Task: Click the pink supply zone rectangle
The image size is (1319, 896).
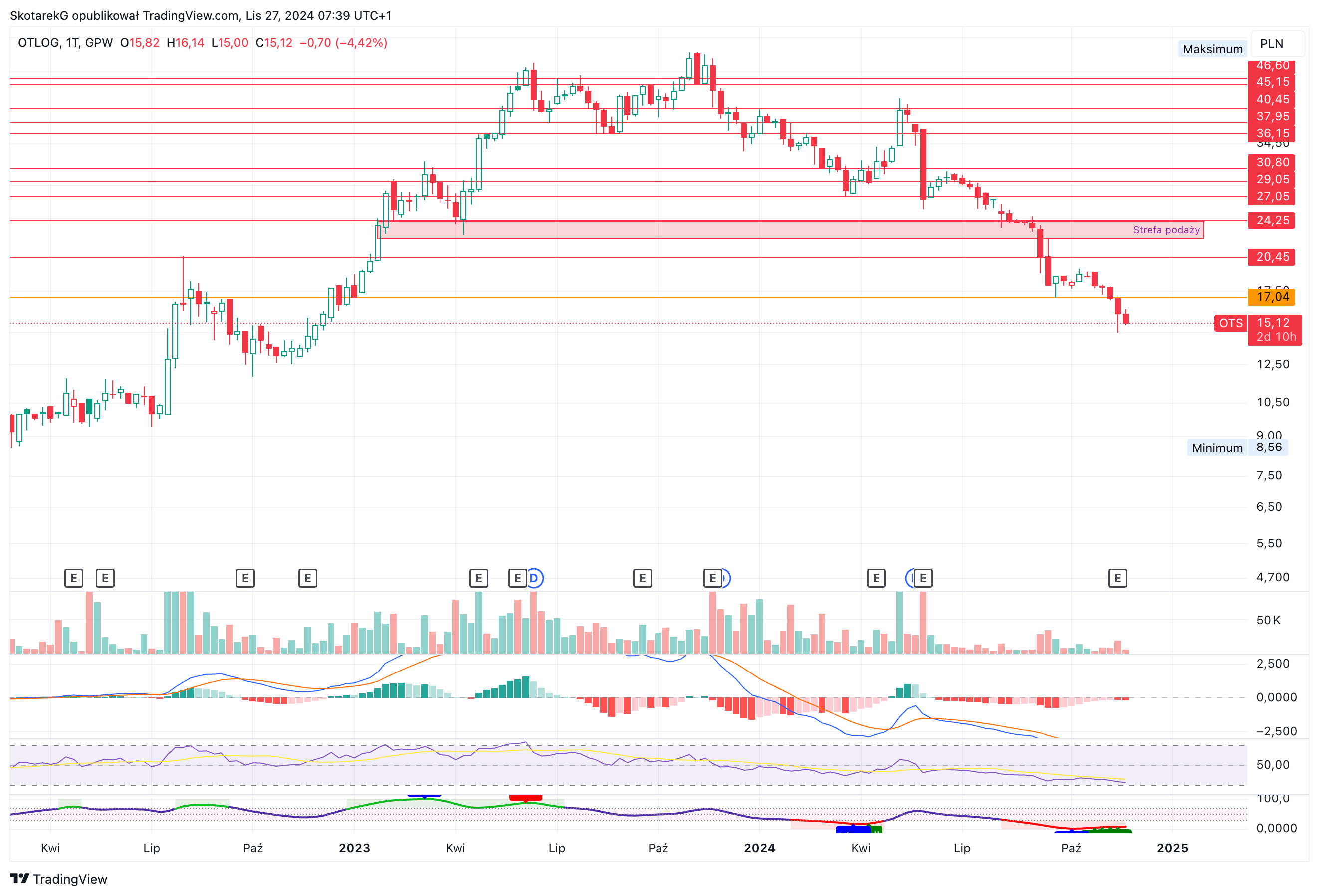Action: pos(791,230)
